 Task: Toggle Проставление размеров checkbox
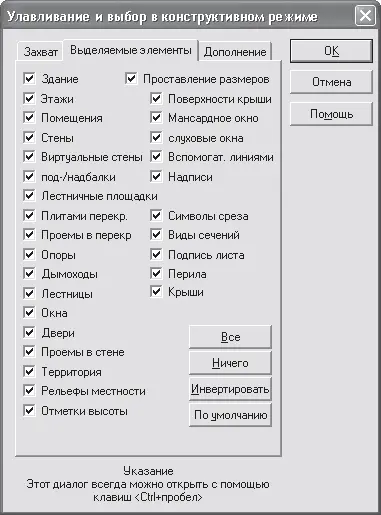pyautogui.click(x=131, y=79)
